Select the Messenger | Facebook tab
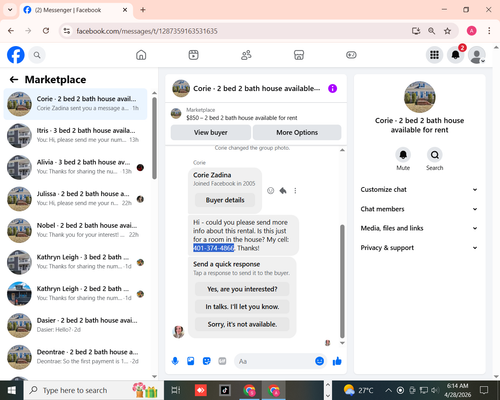Image resolution: width=500 pixels, height=400 pixels. 76,10
